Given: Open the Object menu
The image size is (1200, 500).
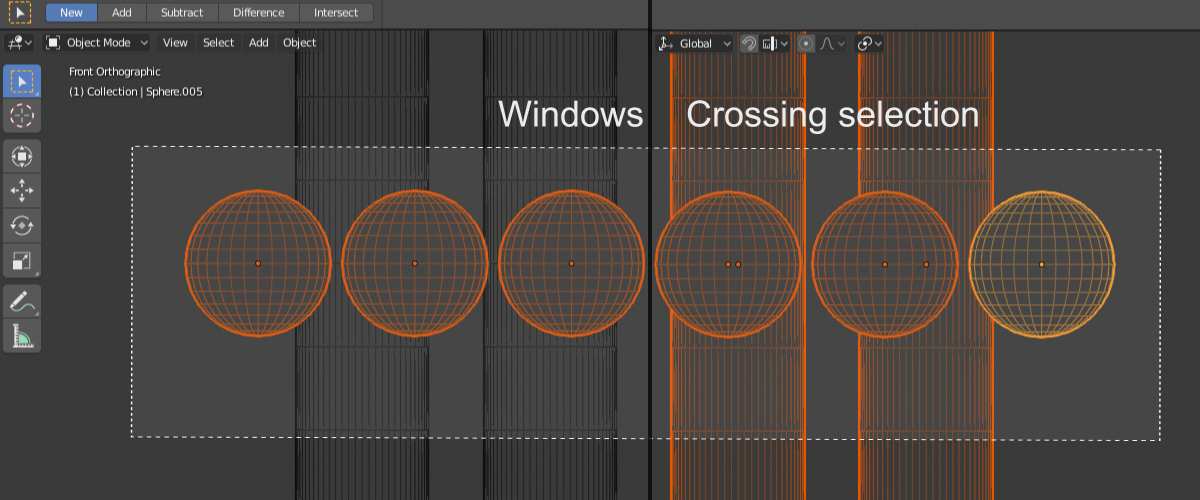Looking at the screenshot, I should (299, 43).
